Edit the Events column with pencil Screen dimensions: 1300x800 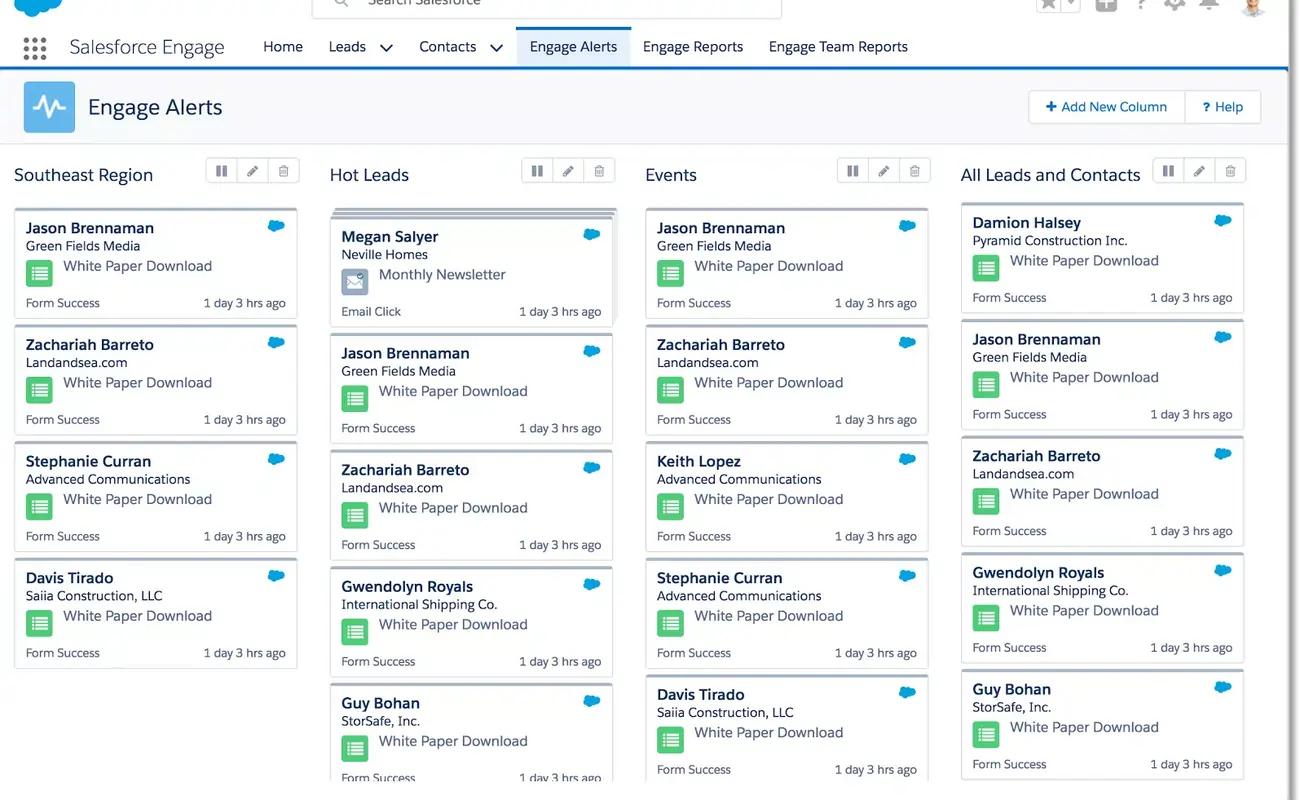884,171
